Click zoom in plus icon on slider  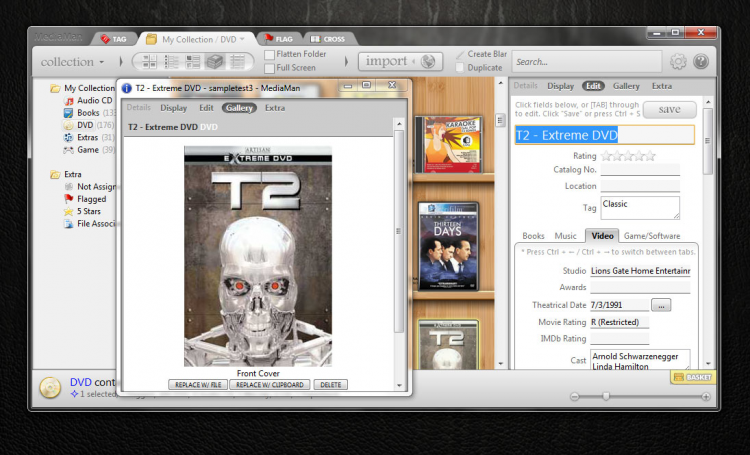pyautogui.click(x=706, y=397)
